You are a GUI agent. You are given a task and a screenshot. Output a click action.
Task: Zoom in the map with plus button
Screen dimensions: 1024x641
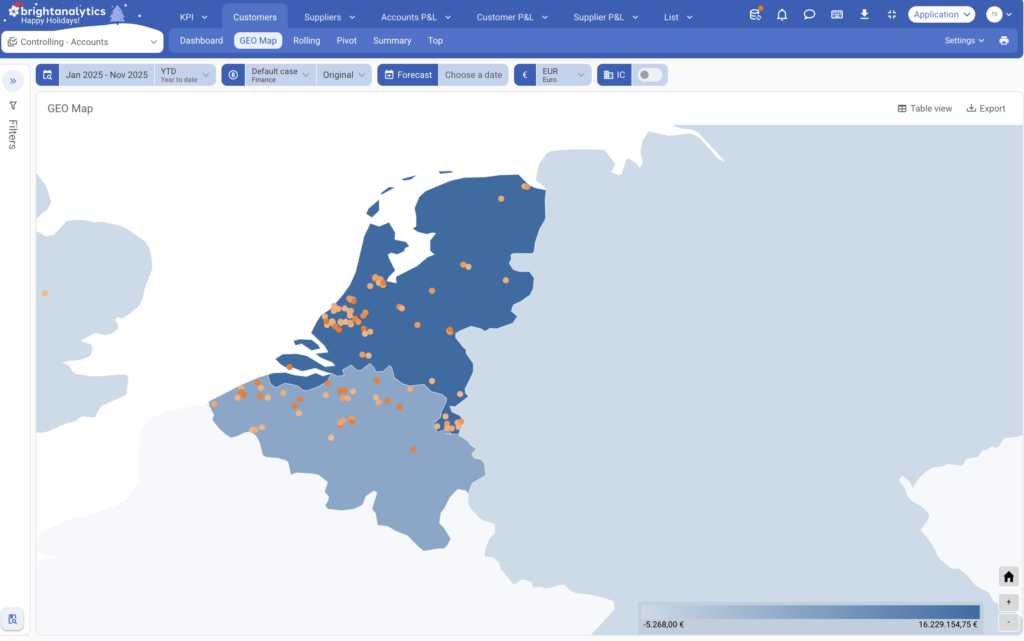coord(1008,602)
